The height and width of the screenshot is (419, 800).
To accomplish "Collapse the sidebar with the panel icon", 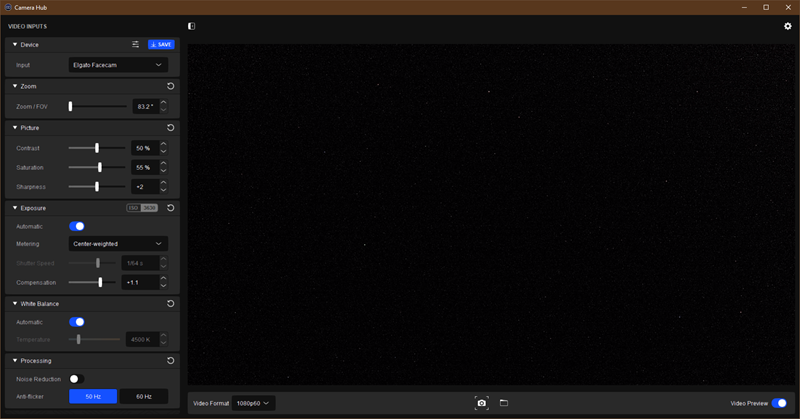I will [192, 26].
